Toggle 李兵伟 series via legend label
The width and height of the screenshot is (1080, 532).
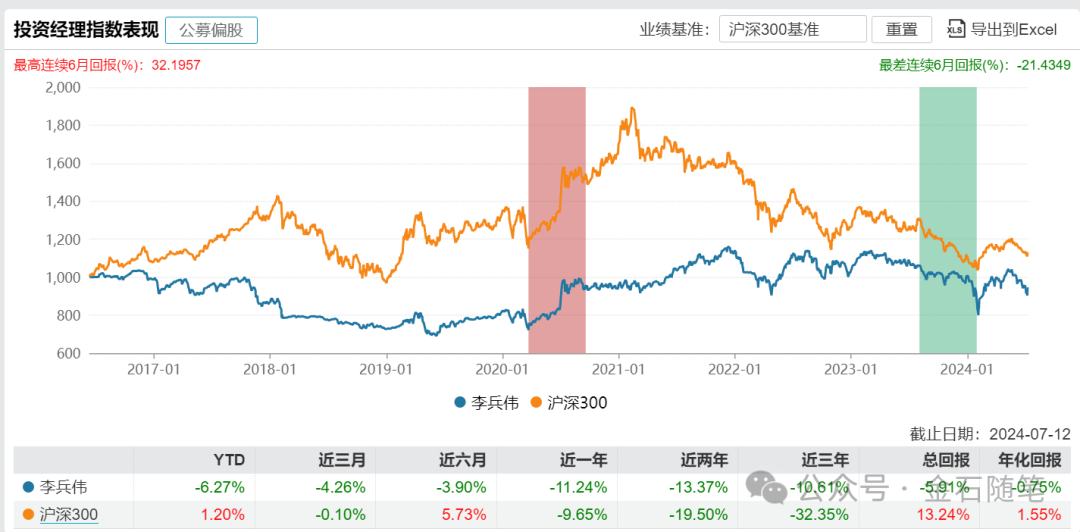click(493, 403)
